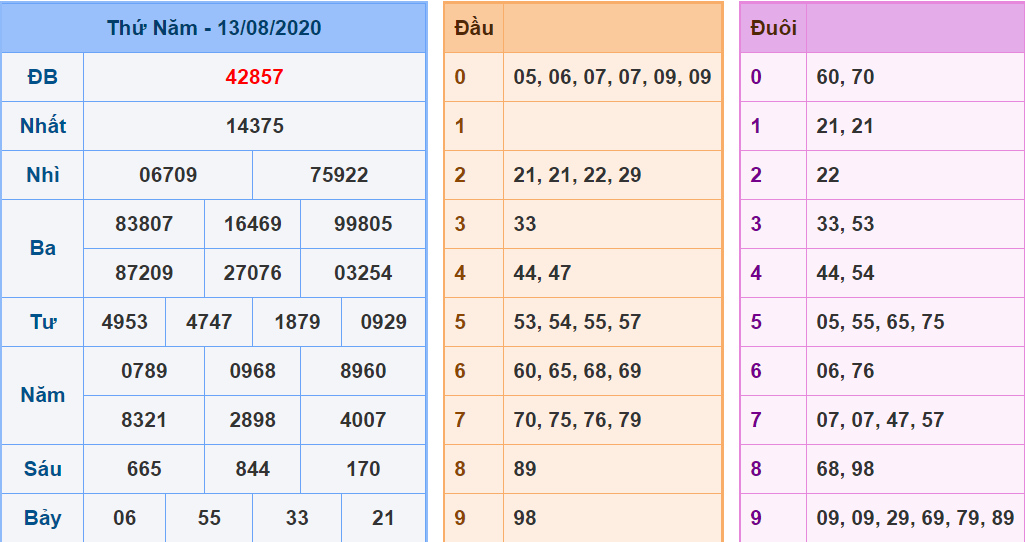Viewport: 1025px width, 542px height.
Task: Select first prize number 14375
Action: [x=254, y=126]
